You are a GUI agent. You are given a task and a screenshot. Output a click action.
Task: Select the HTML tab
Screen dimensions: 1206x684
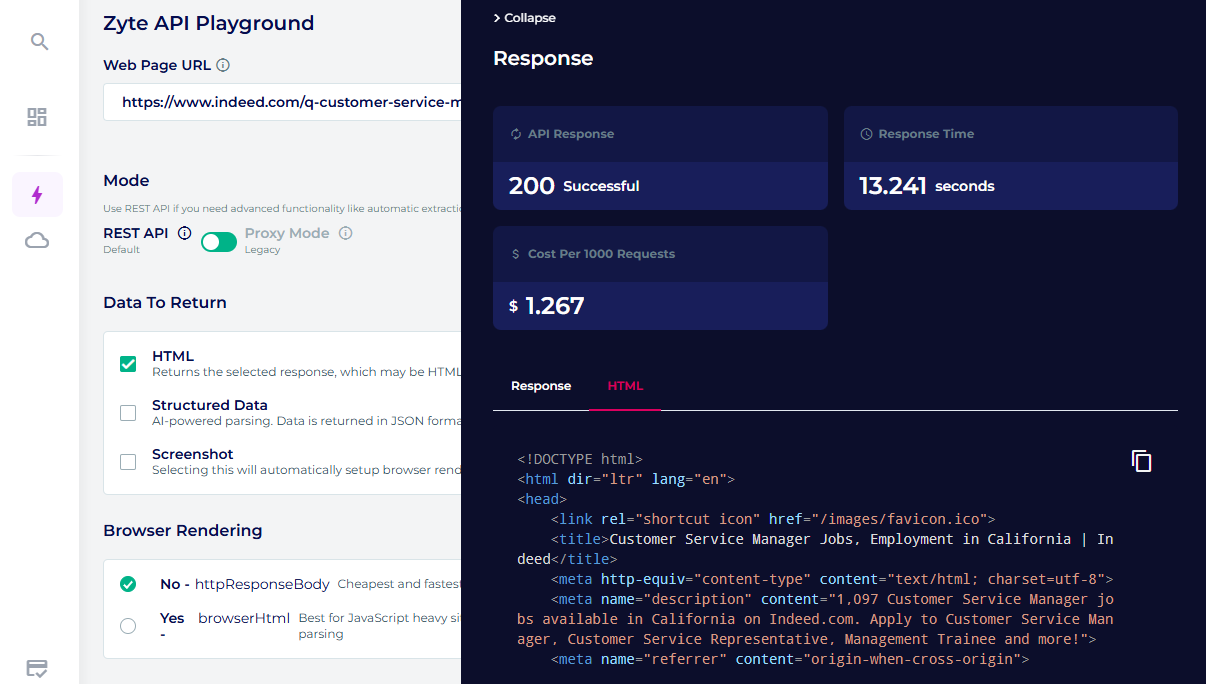(x=625, y=385)
